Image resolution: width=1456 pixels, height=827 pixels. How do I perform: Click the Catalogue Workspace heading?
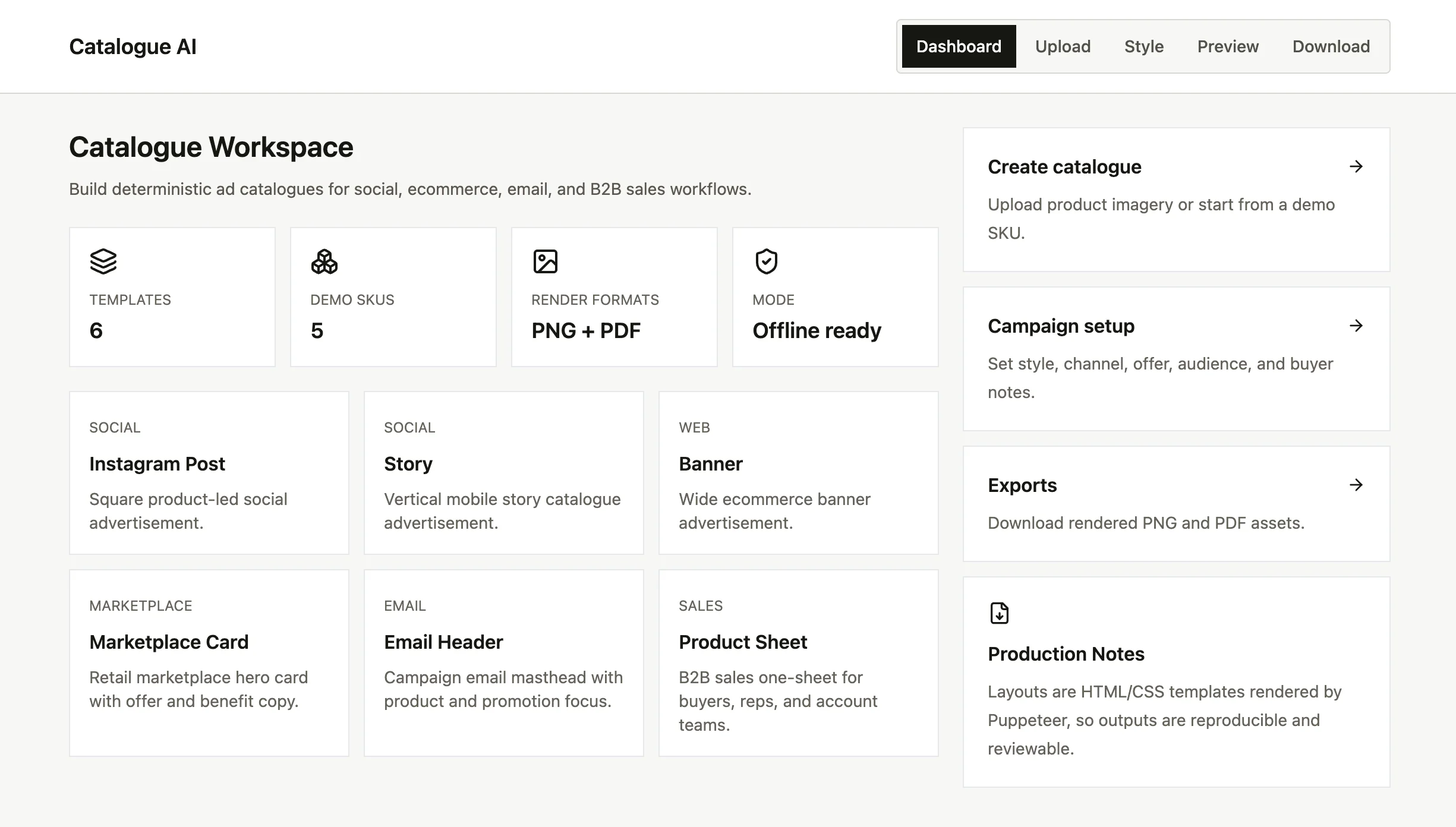[211, 147]
